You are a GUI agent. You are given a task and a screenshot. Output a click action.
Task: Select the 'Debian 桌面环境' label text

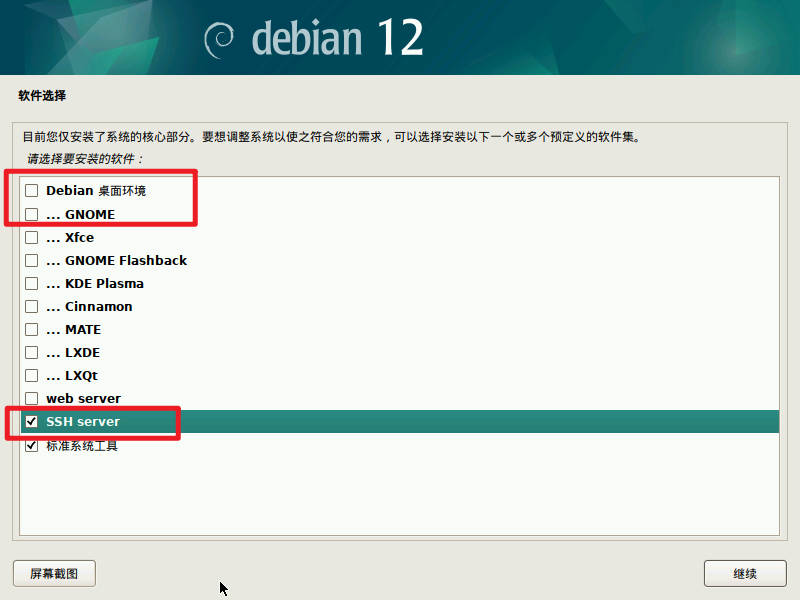(96, 191)
